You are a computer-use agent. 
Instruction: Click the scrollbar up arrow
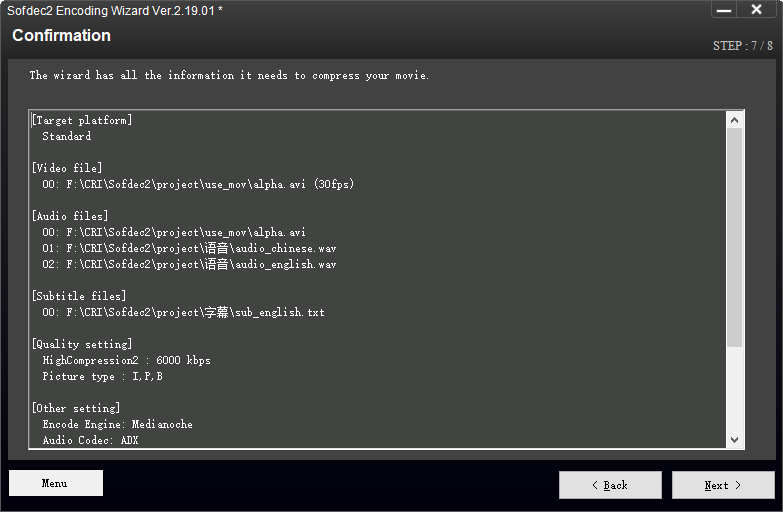tap(734, 120)
